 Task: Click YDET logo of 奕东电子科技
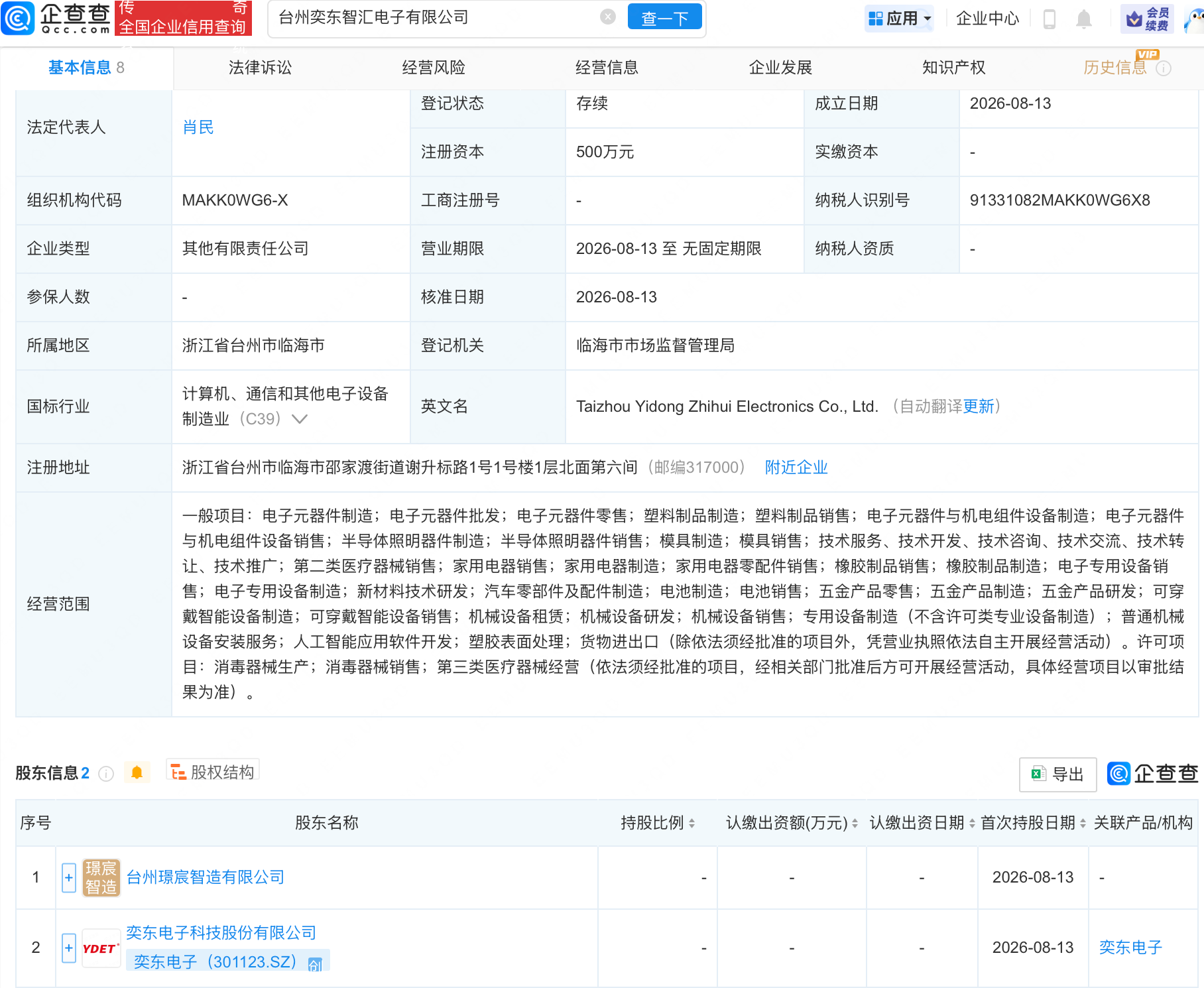click(x=101, y=948)
